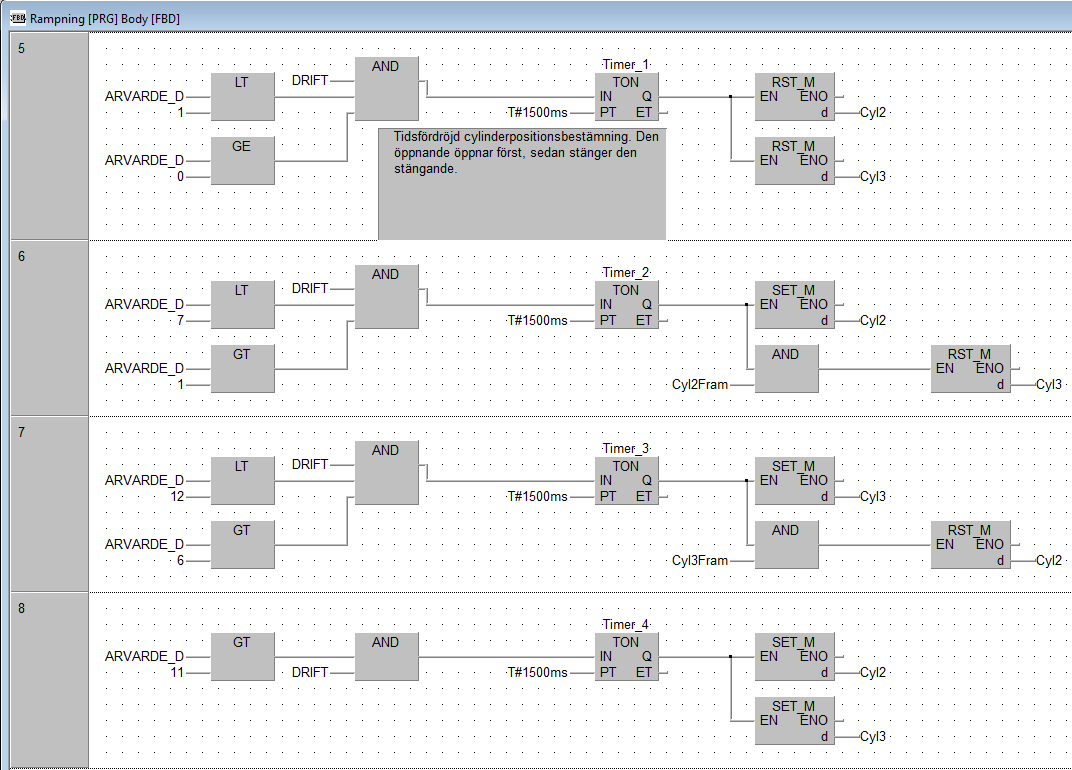The image size is (1072, 770).
Task: Click the Timer_3 instance name label
Action: pos(626,448)
